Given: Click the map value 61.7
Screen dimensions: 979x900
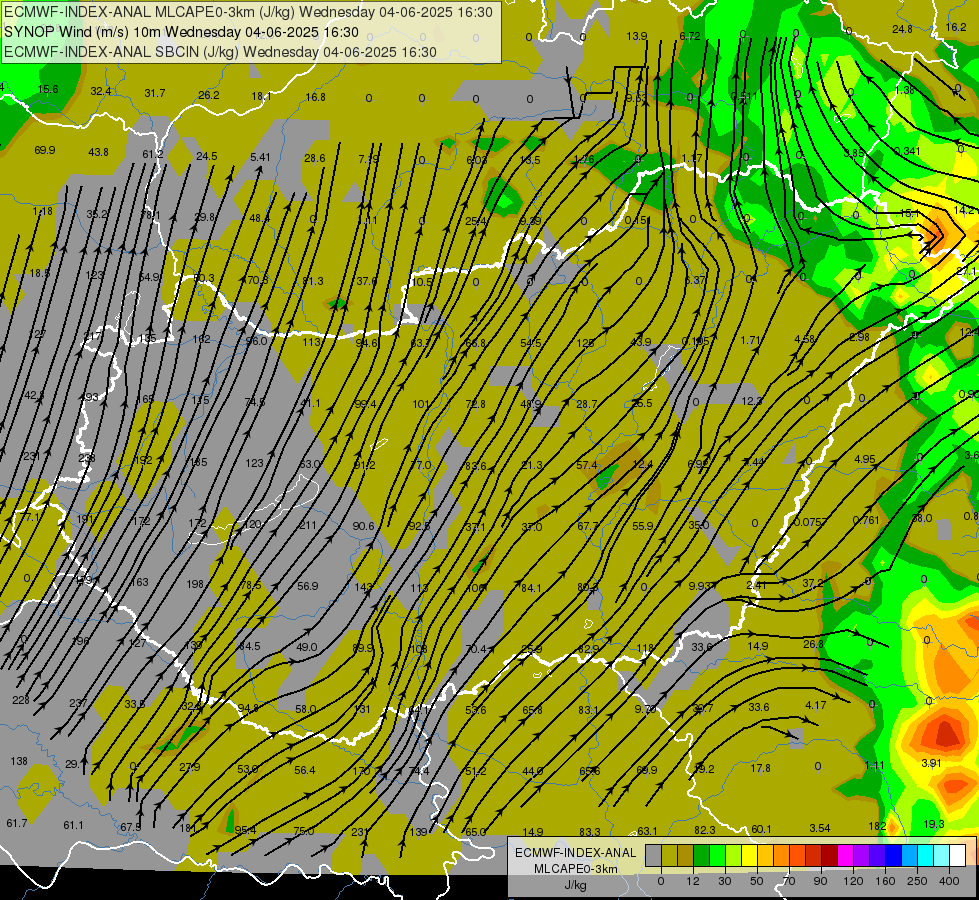Looking at the screenshot, I should 17,823.
